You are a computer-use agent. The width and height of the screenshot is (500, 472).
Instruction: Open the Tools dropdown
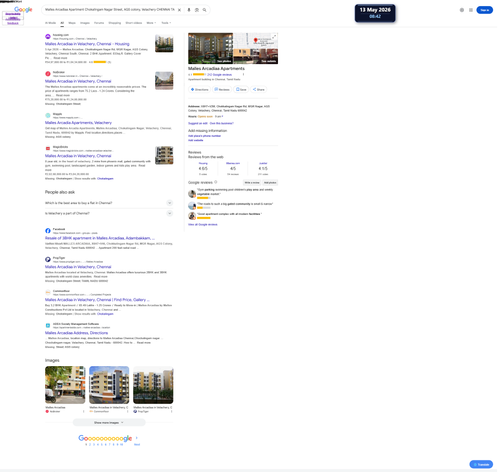click(166, 23)
